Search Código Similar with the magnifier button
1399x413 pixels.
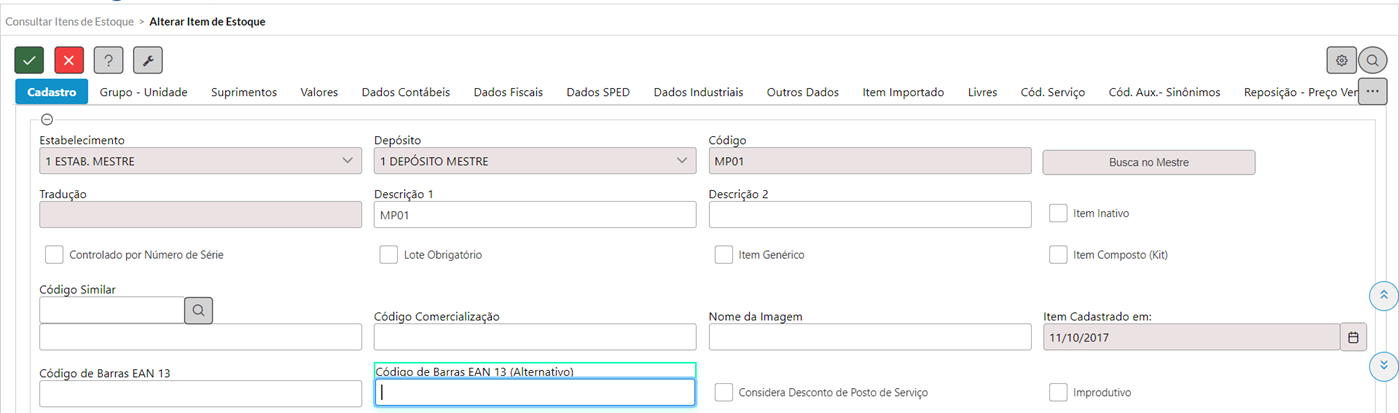pos(198,310)
